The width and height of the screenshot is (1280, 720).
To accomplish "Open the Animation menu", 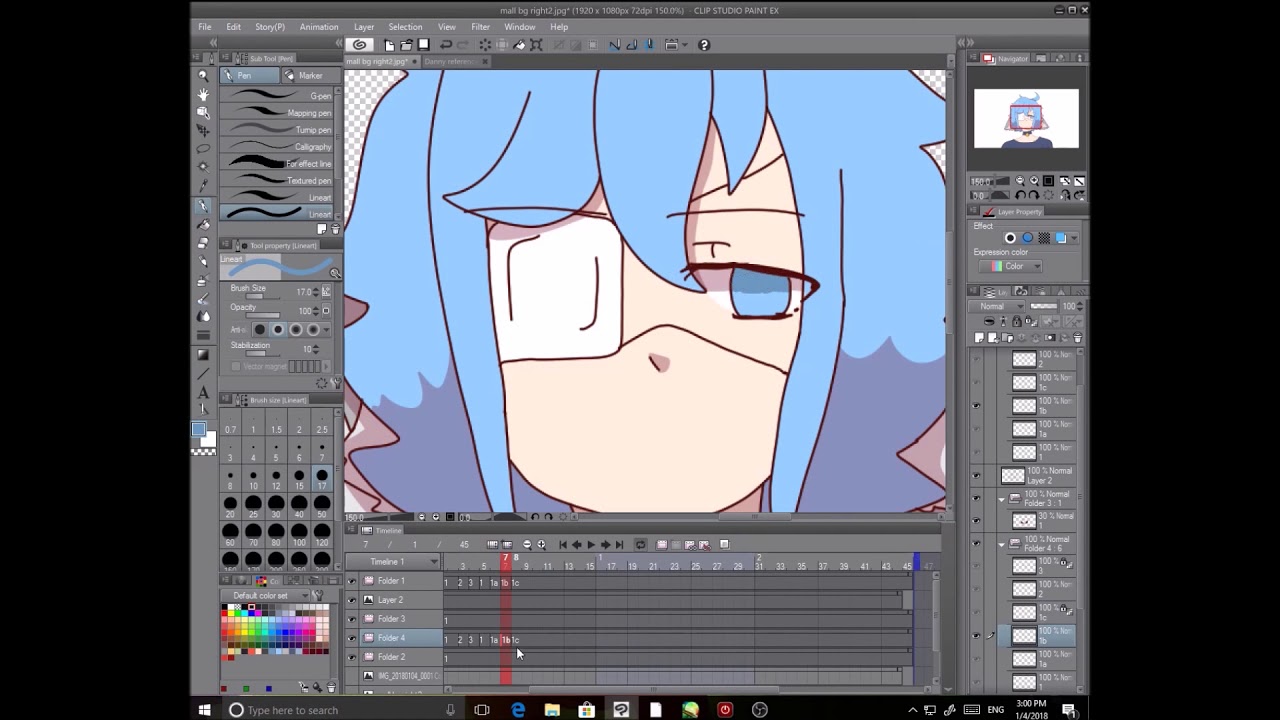I will (x=319, y=27).
